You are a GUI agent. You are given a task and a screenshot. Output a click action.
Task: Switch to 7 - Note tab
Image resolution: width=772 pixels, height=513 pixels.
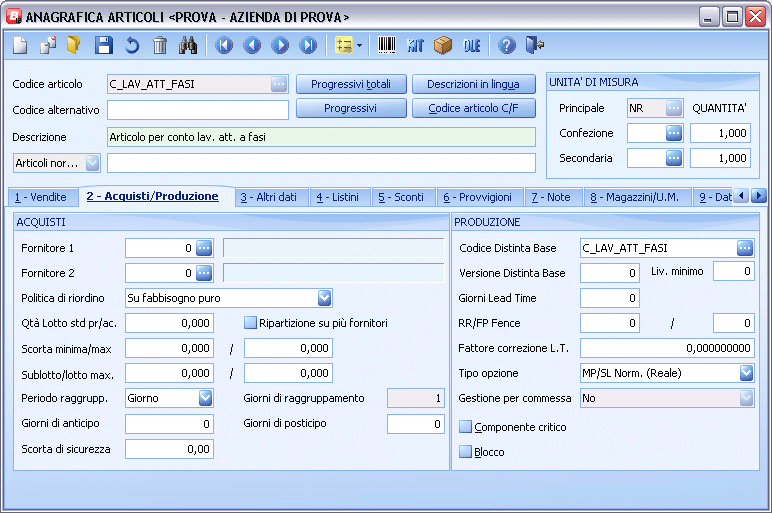click(x=551, y=197)
